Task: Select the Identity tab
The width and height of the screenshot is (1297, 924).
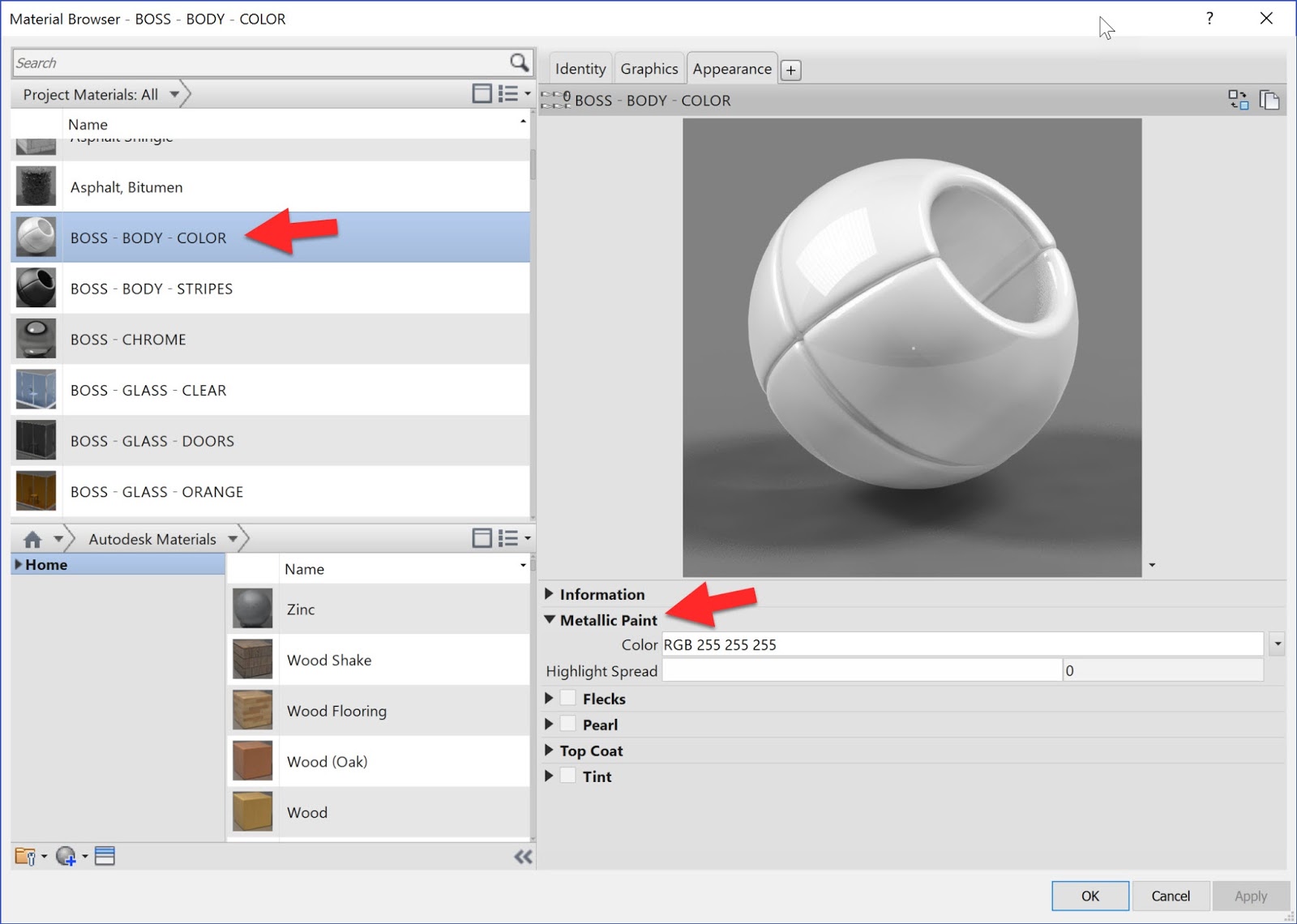Action: (580, 68)
